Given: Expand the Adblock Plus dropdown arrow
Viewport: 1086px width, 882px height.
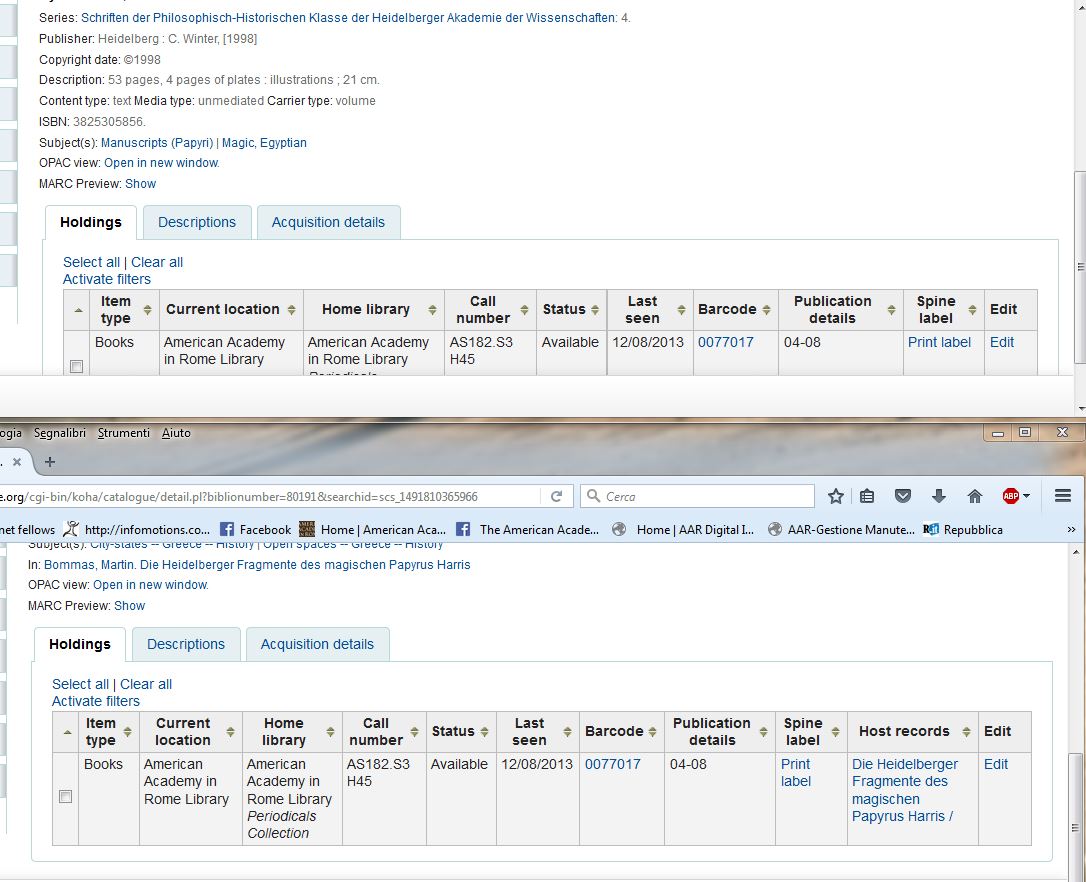Looking at the screenshot, I should click(1027, 496).
